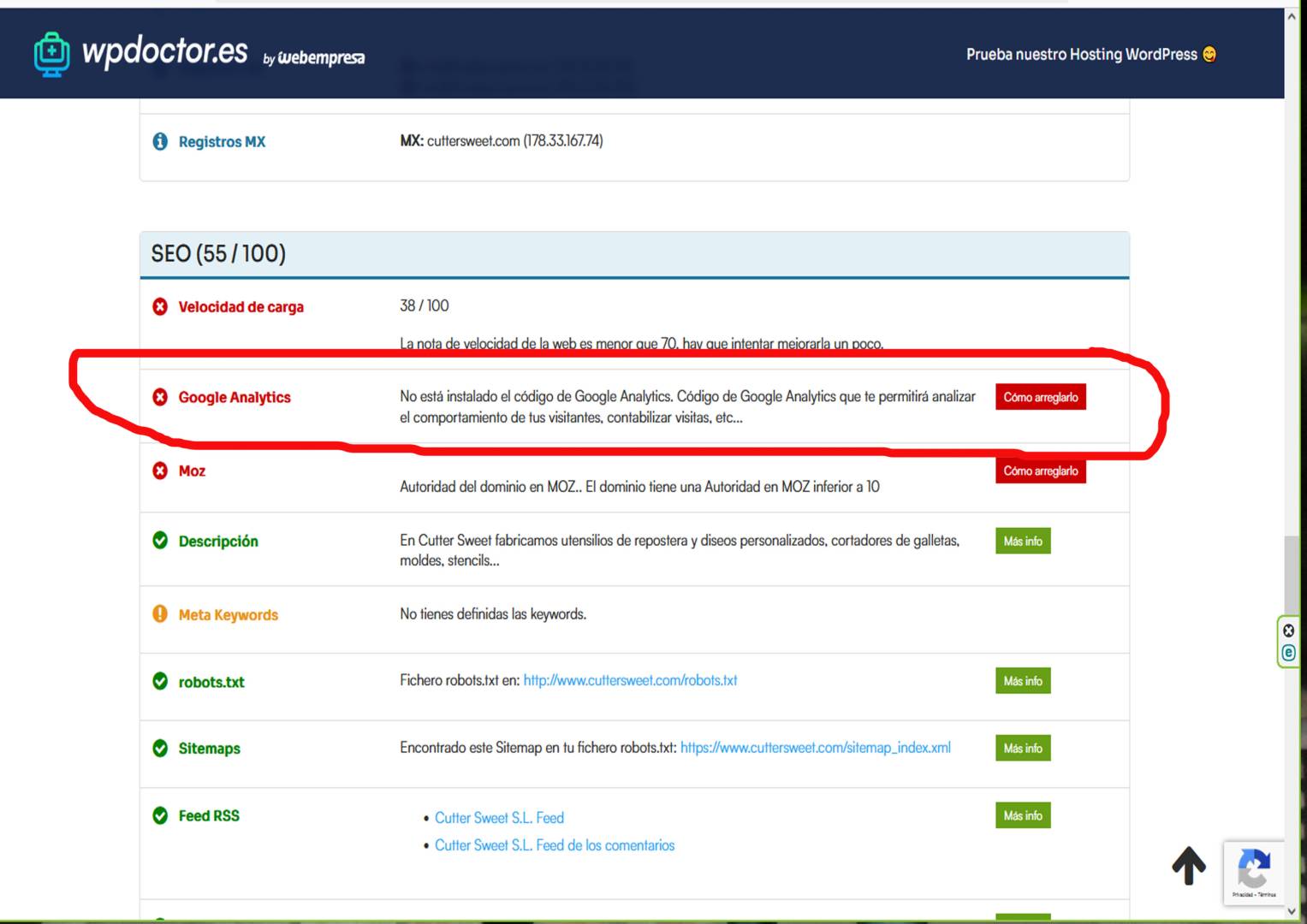Click the page vertical scrollbar thumb
The height and width of the screenshot is (924, 1307).
coord(1291,575)
